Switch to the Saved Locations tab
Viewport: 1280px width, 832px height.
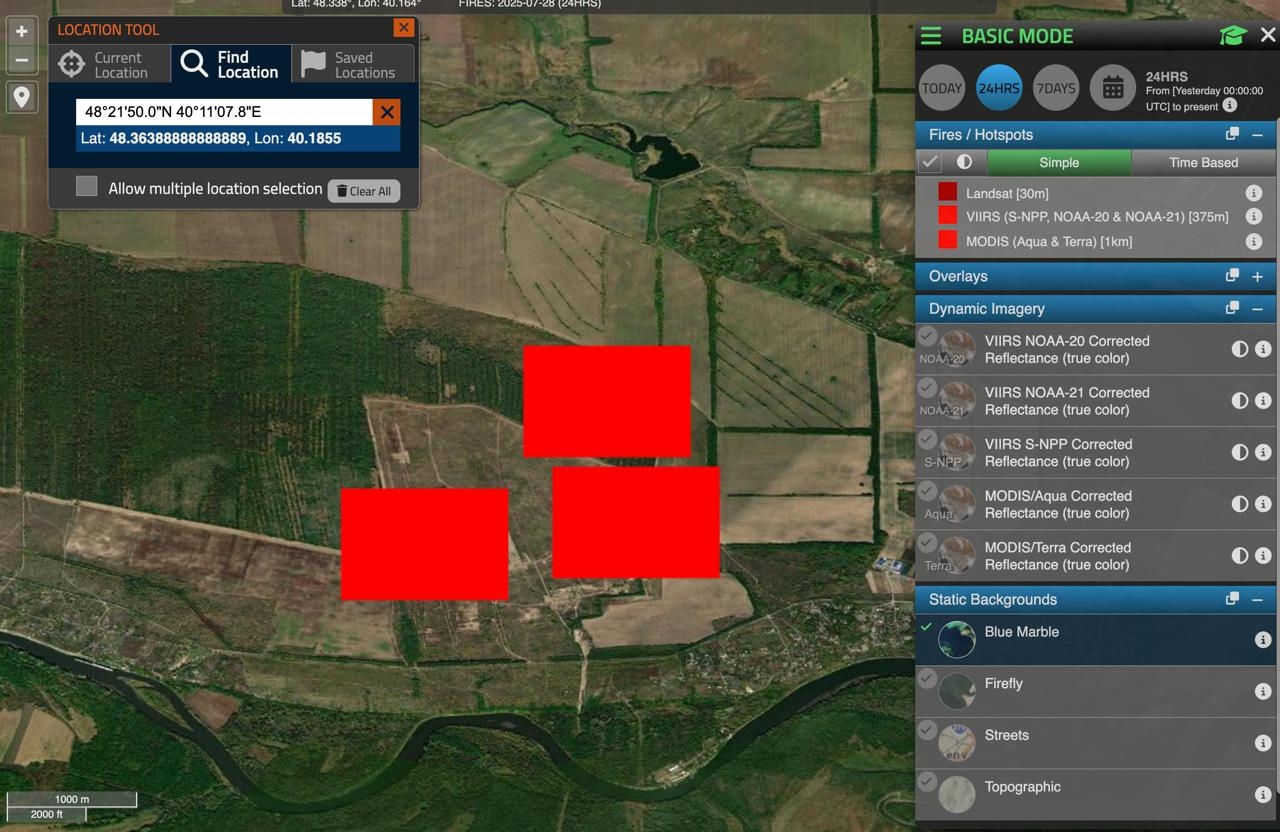(352, 65)
